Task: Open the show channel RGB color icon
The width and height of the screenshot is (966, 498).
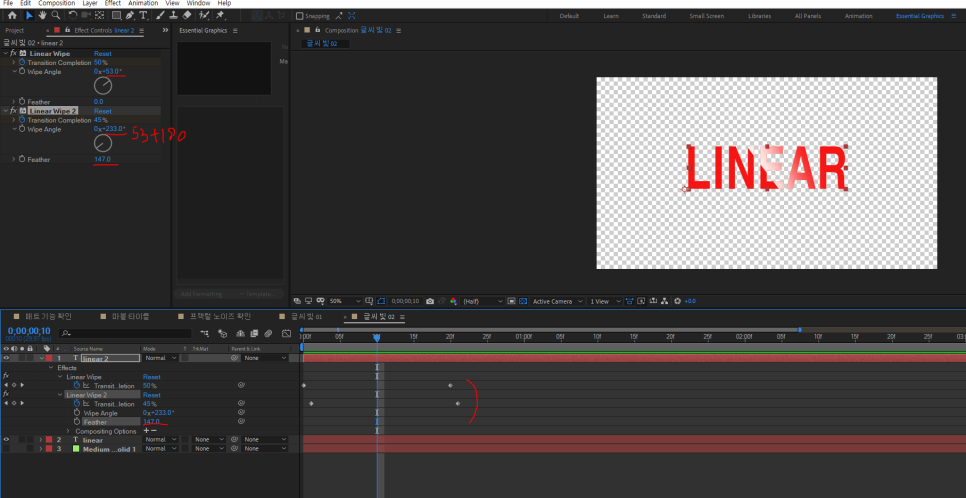Action: tap(453, 301)
